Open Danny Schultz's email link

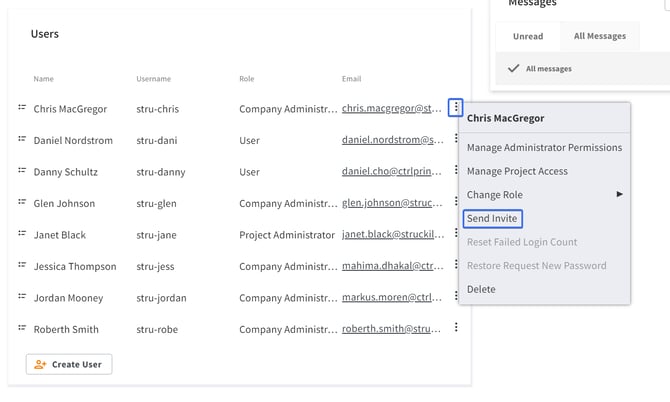392,172
